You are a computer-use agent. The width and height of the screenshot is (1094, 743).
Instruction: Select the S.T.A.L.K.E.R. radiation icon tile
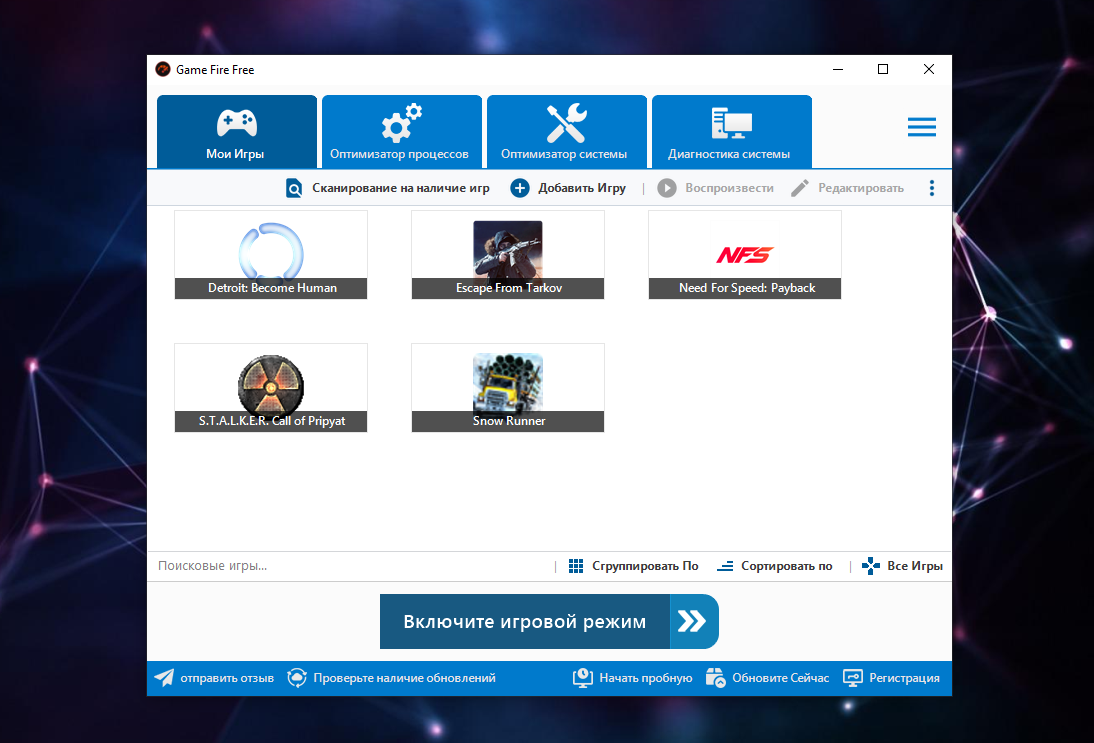click(271, 387)
